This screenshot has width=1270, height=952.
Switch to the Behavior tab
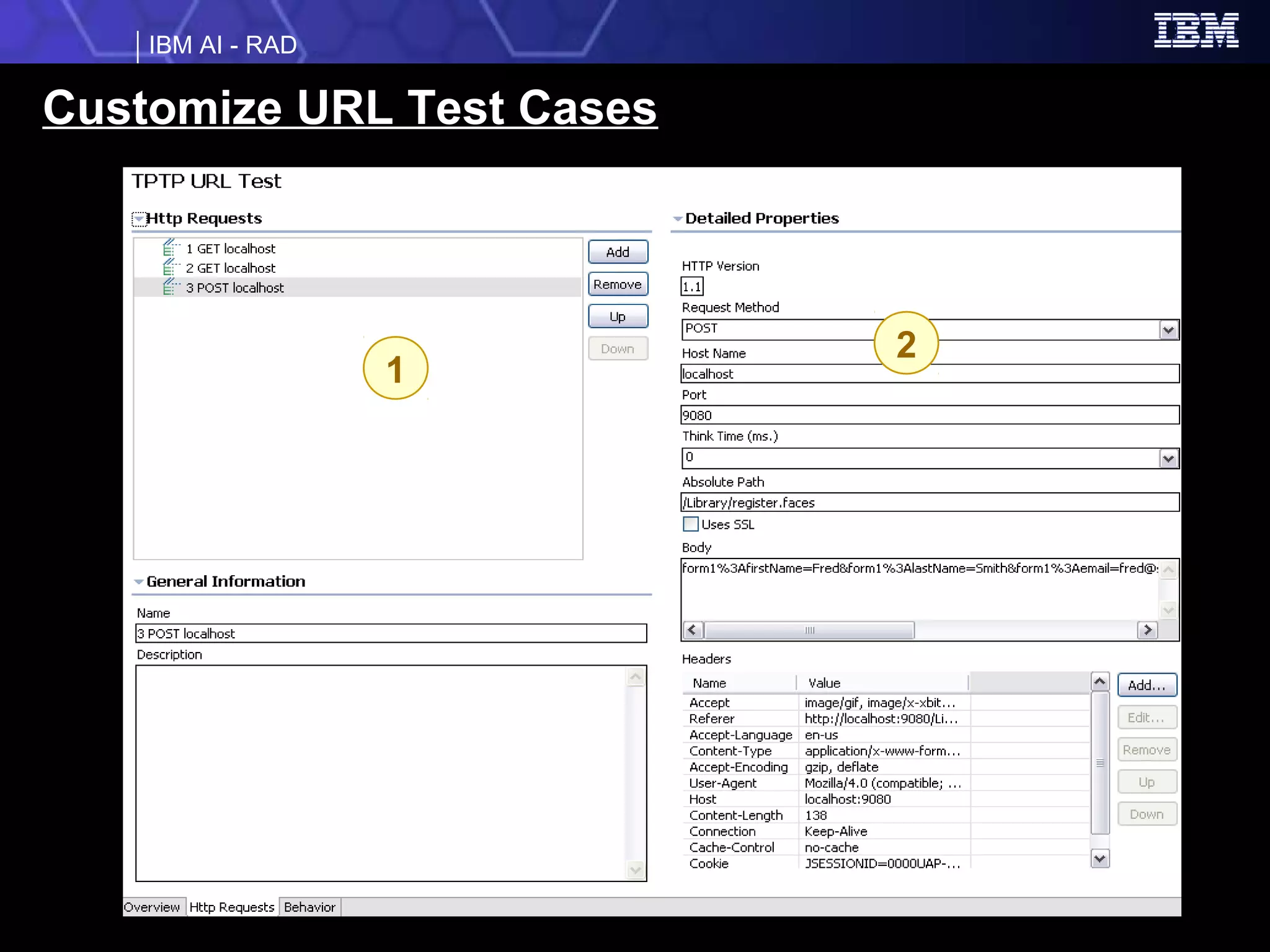(x=309, y=907)
